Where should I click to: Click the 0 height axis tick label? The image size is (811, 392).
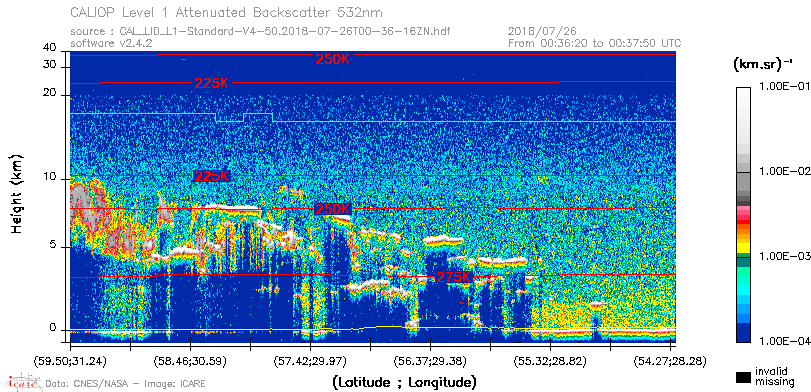(53, 327)
